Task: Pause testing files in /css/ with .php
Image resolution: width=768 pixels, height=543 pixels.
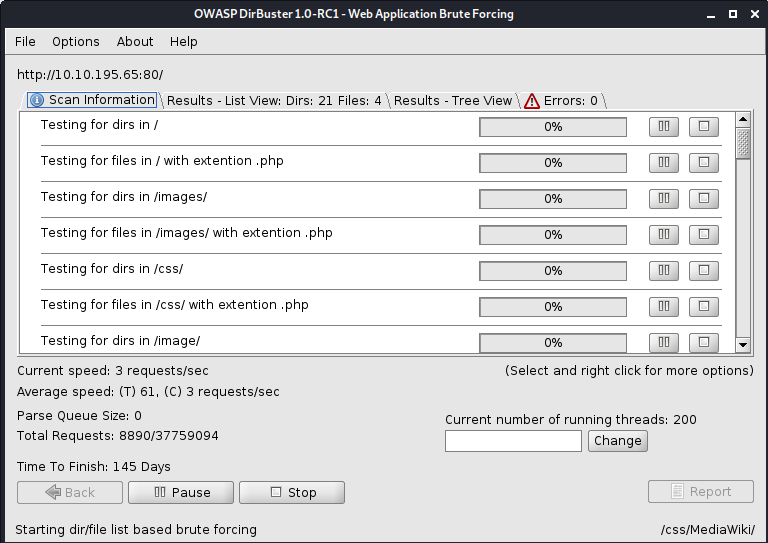Action: (x=664, y=307)
